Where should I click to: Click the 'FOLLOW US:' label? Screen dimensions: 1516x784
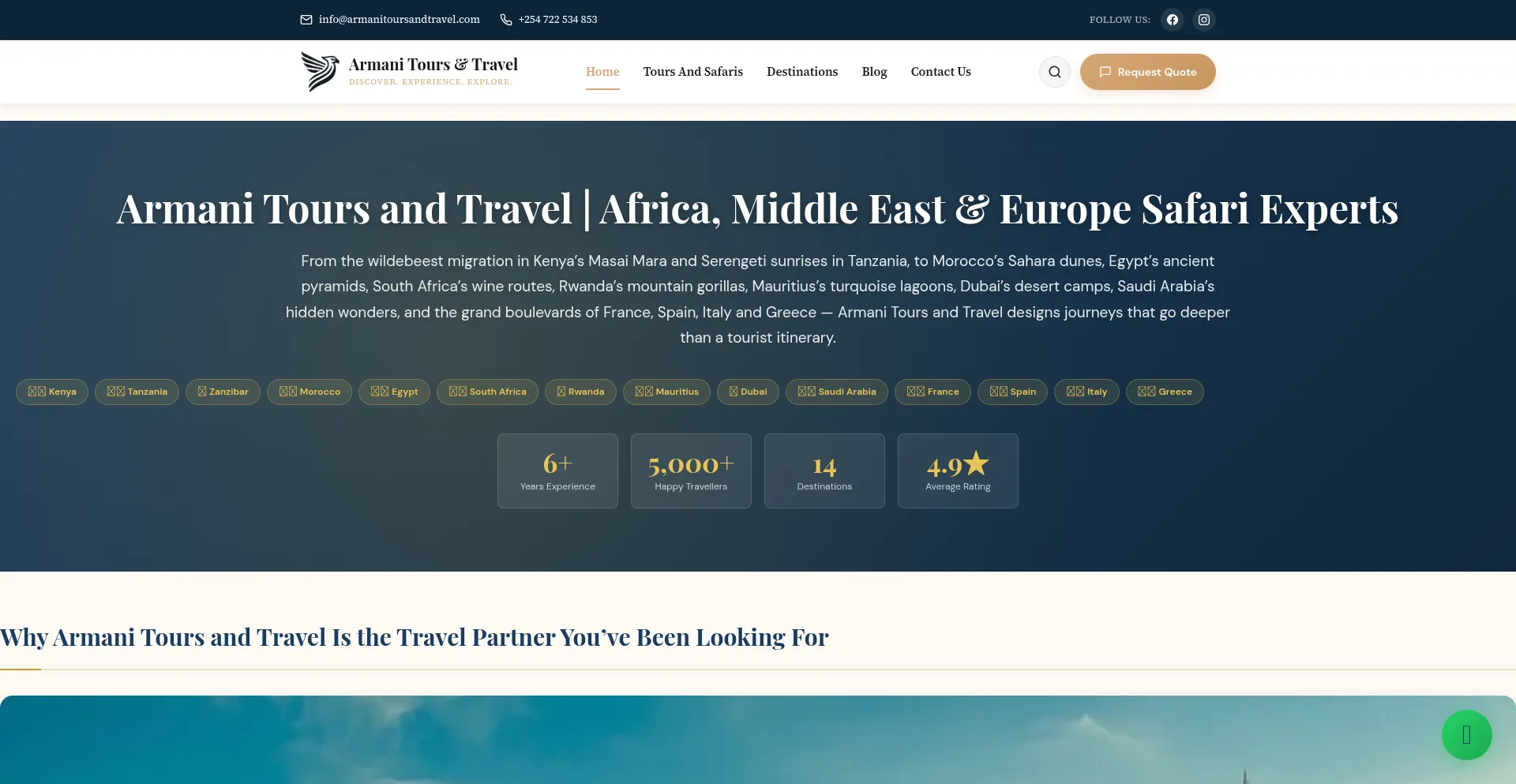[x=1120, y=20]
